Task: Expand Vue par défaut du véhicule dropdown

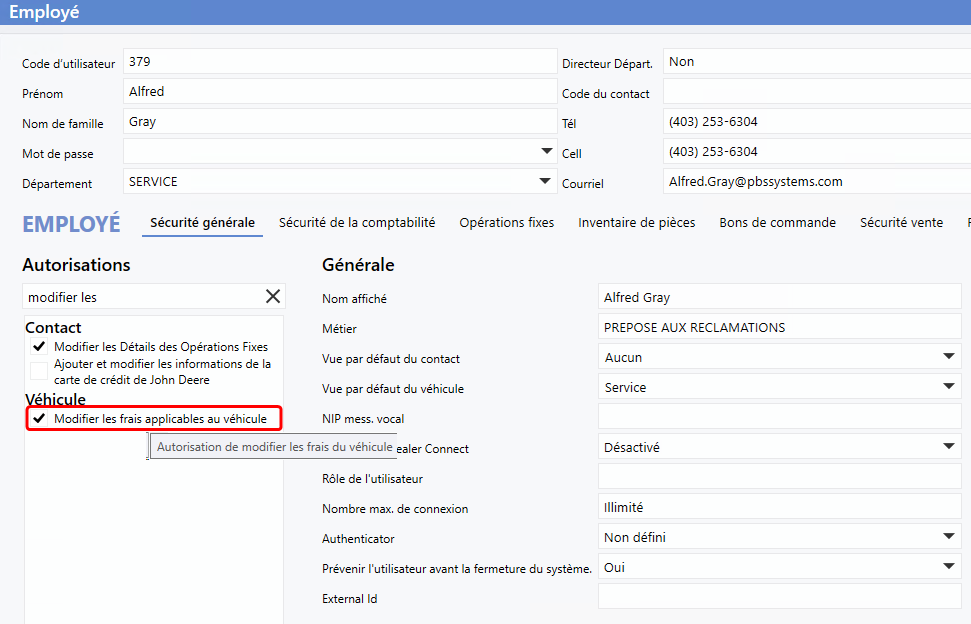Action: pos(948,387)
